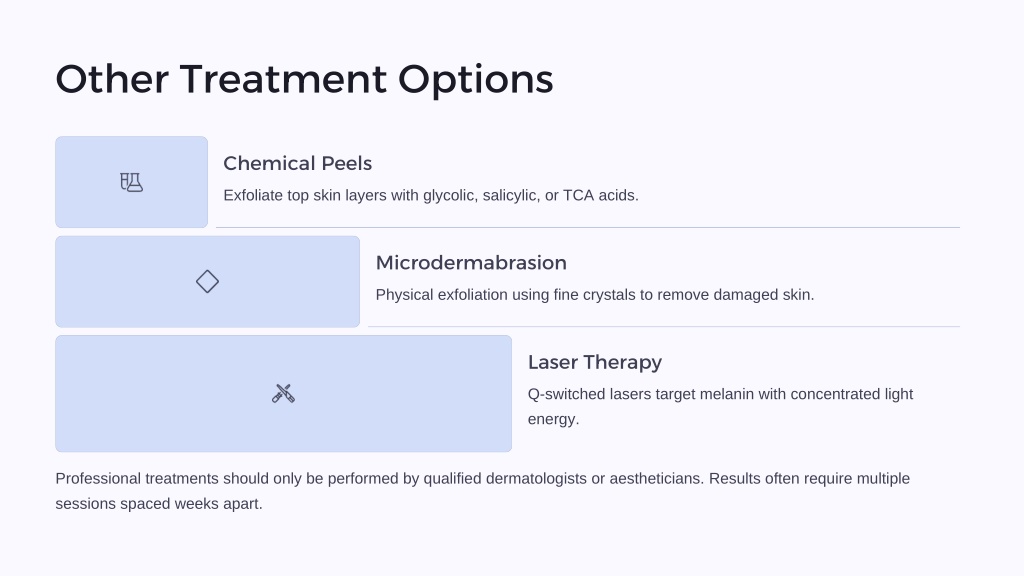Click the Laser Therapy heading
The width and height of the screenshot is (1024, 576).
595,362
